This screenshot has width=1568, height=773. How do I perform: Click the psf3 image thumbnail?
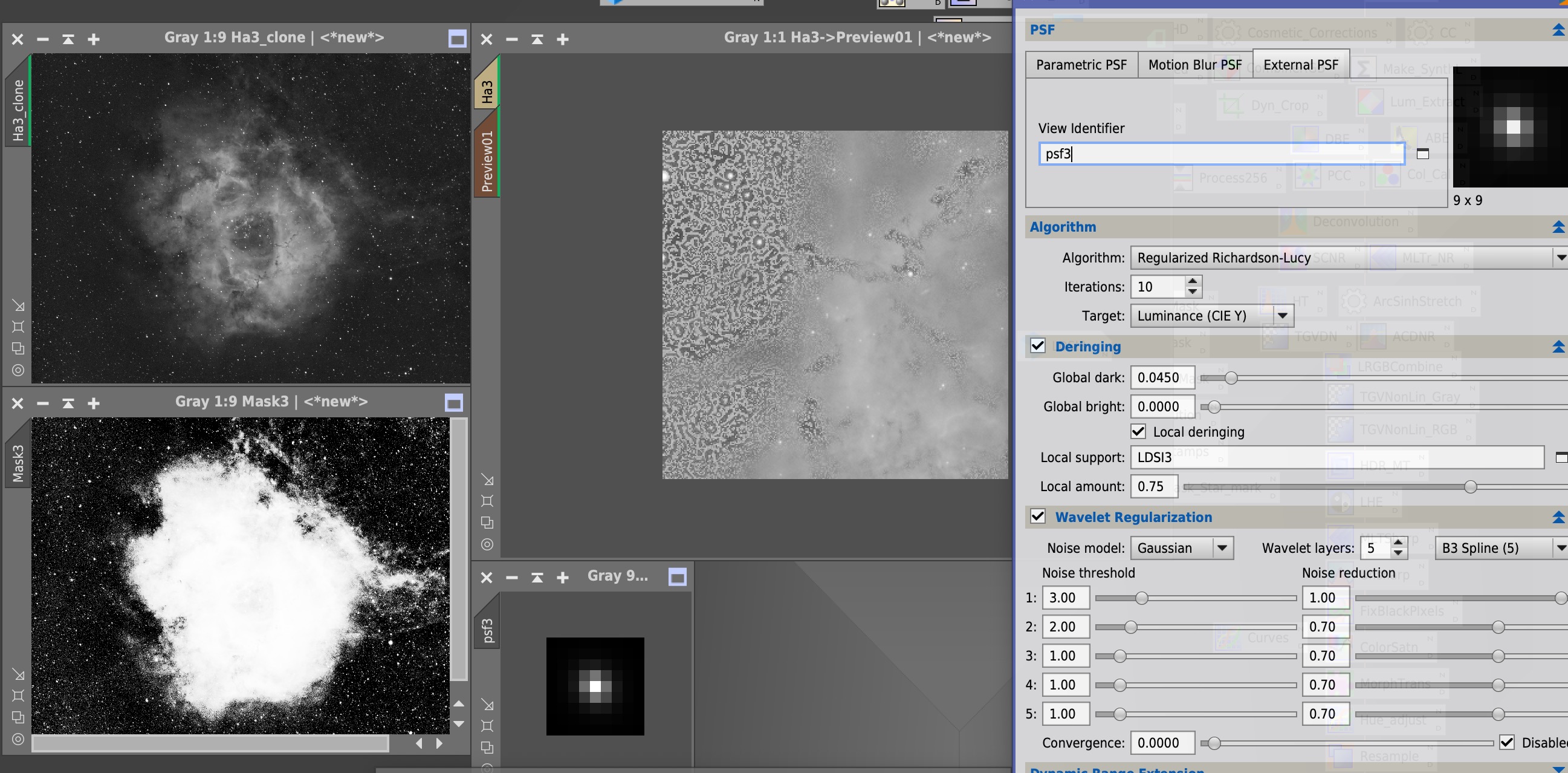(595, 687)
